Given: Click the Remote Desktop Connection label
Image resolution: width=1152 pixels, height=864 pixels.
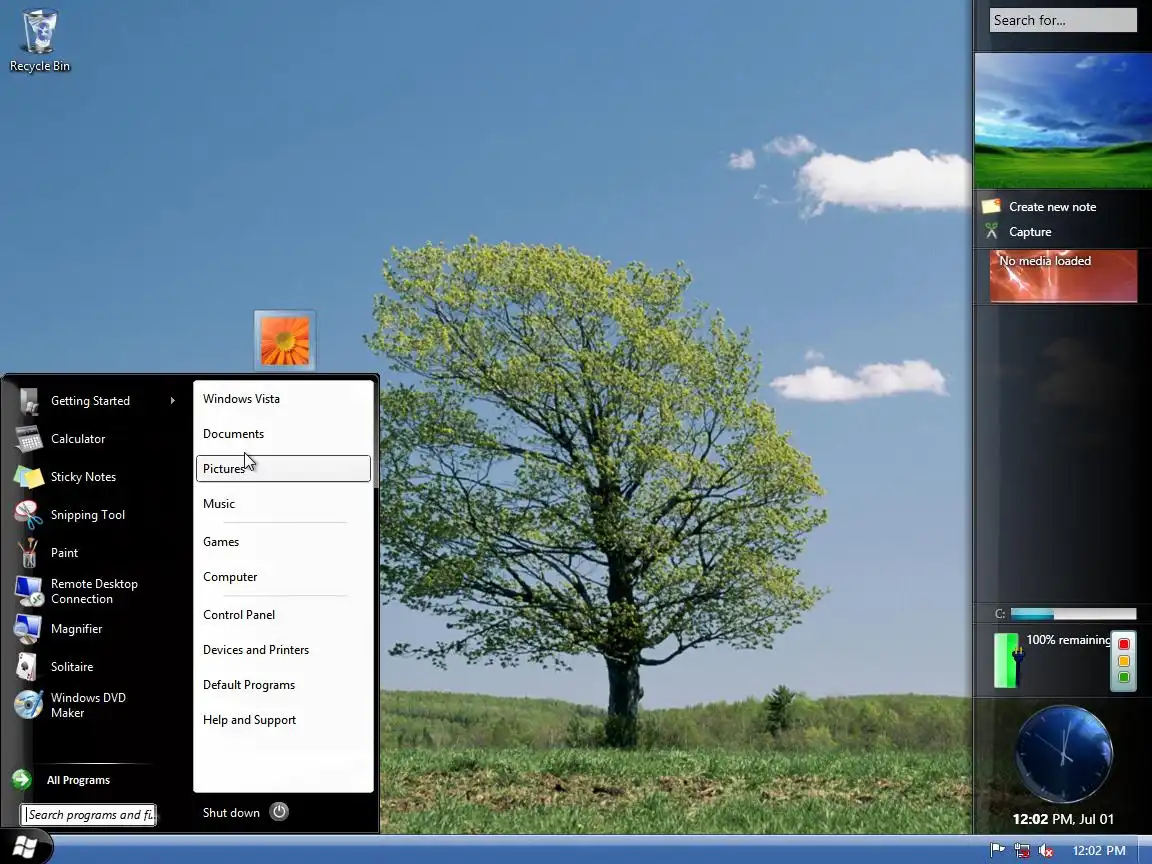Looking at the screenshot, I should [x=94, y=591].
